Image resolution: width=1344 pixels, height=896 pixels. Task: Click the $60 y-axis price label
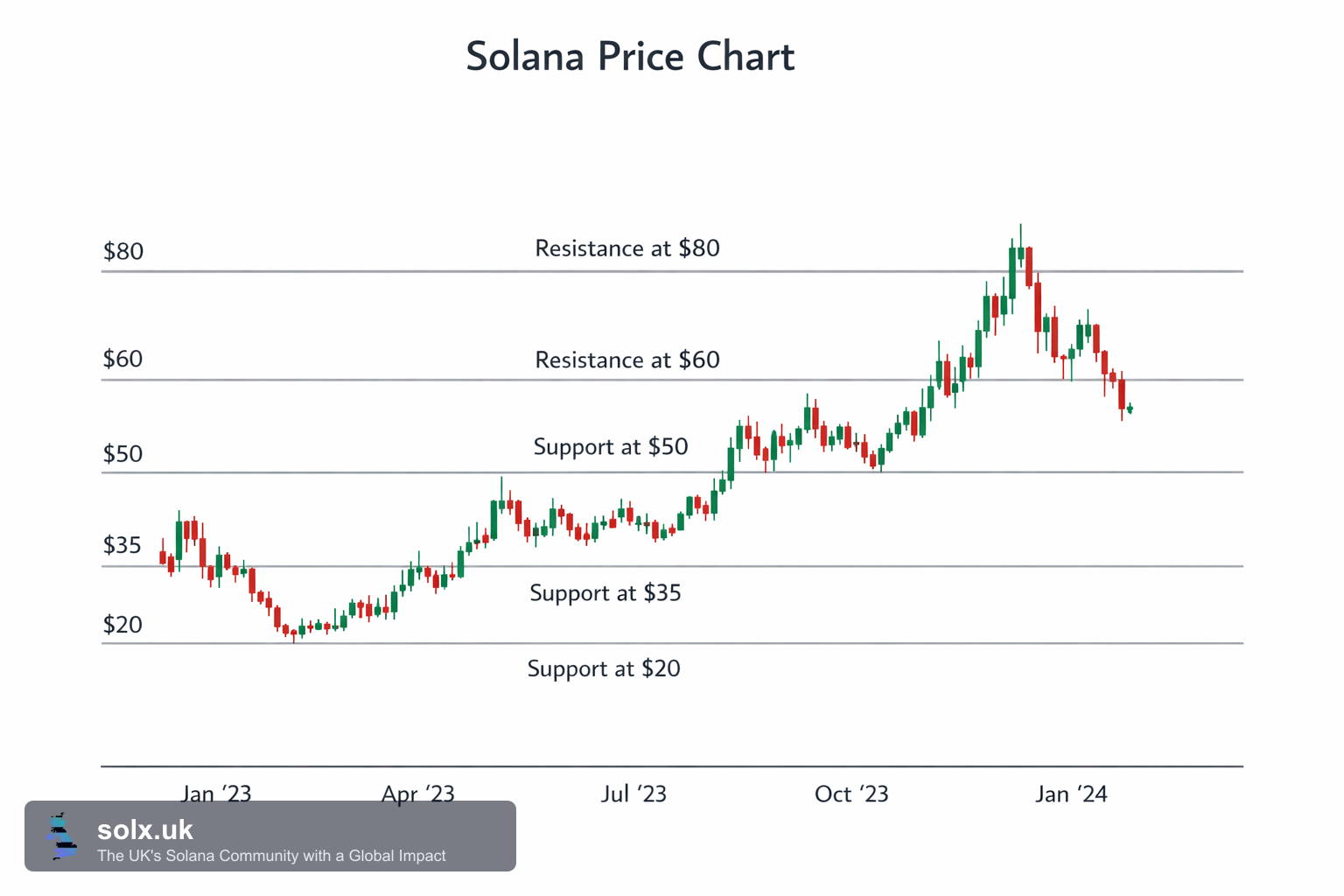122,359
